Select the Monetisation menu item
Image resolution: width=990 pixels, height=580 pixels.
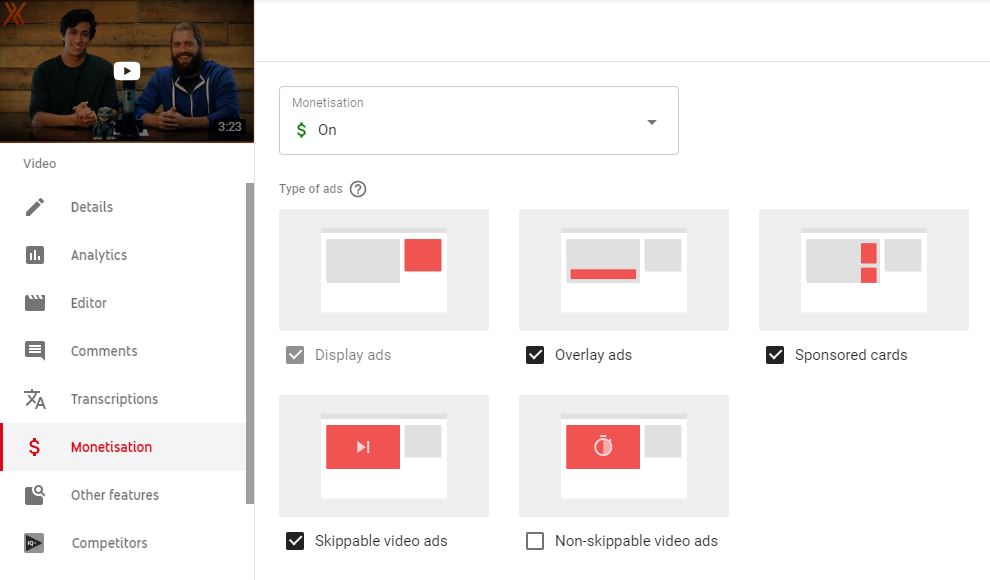[x=123, y=447]
